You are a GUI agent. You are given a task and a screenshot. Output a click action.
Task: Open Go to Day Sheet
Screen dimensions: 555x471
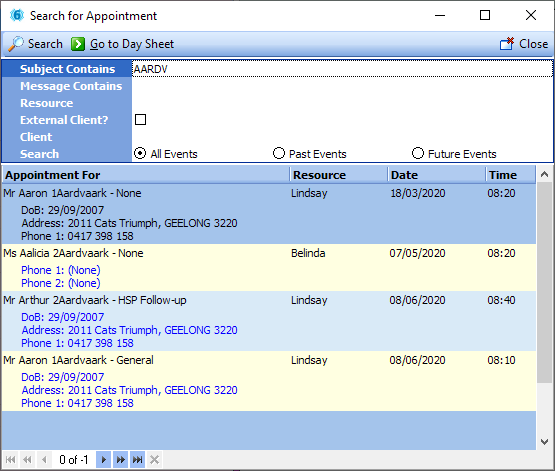[x=122, y=44]
